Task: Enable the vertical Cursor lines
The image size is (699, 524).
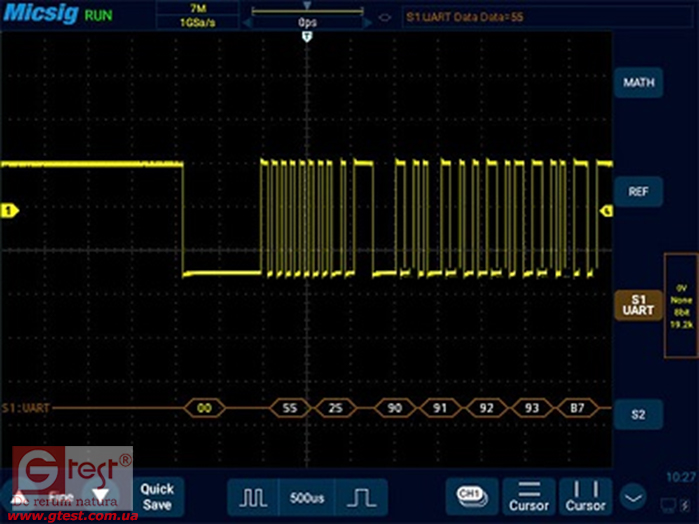Action: tap(585, 496)
